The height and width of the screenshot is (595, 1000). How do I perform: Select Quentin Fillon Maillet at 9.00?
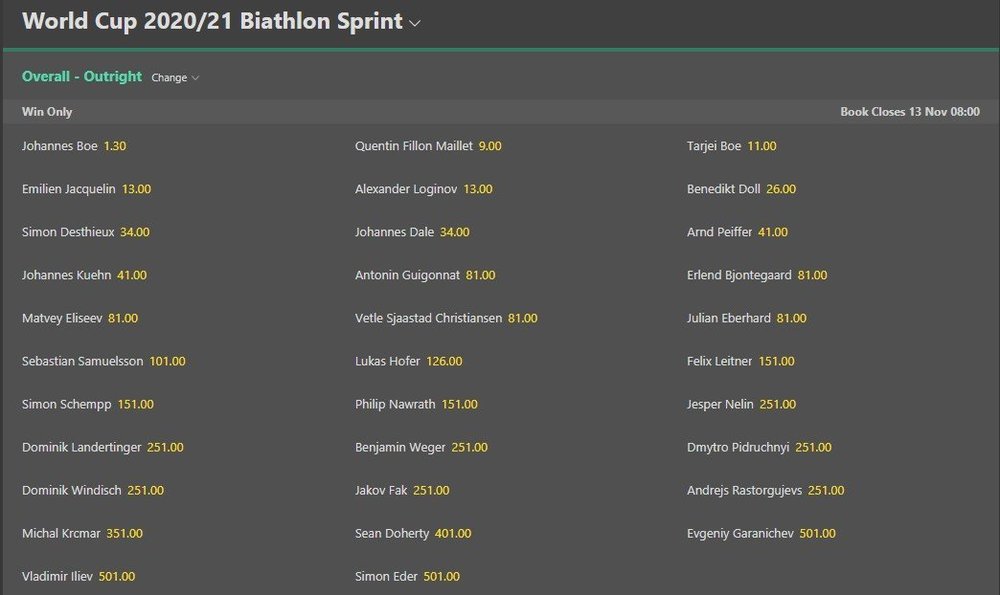click(x=428, y=146)
